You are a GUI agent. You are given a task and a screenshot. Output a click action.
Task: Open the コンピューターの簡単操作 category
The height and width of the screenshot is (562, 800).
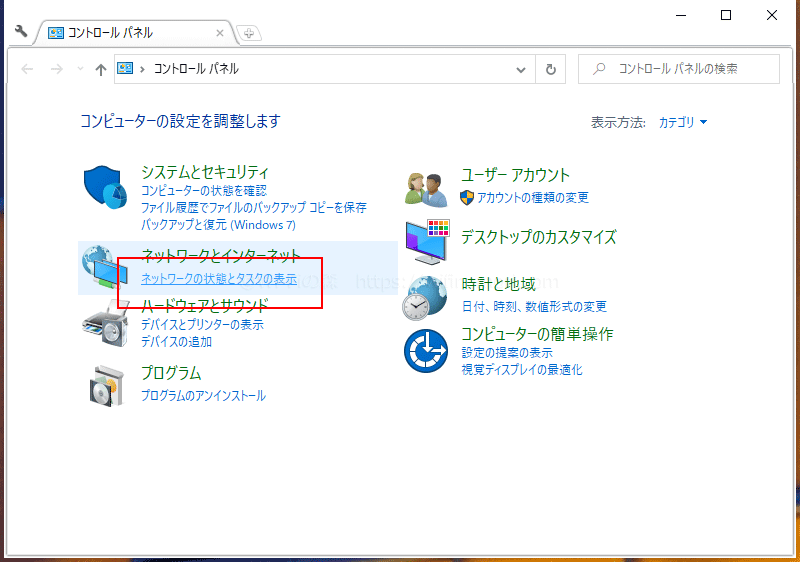point(537,334)
